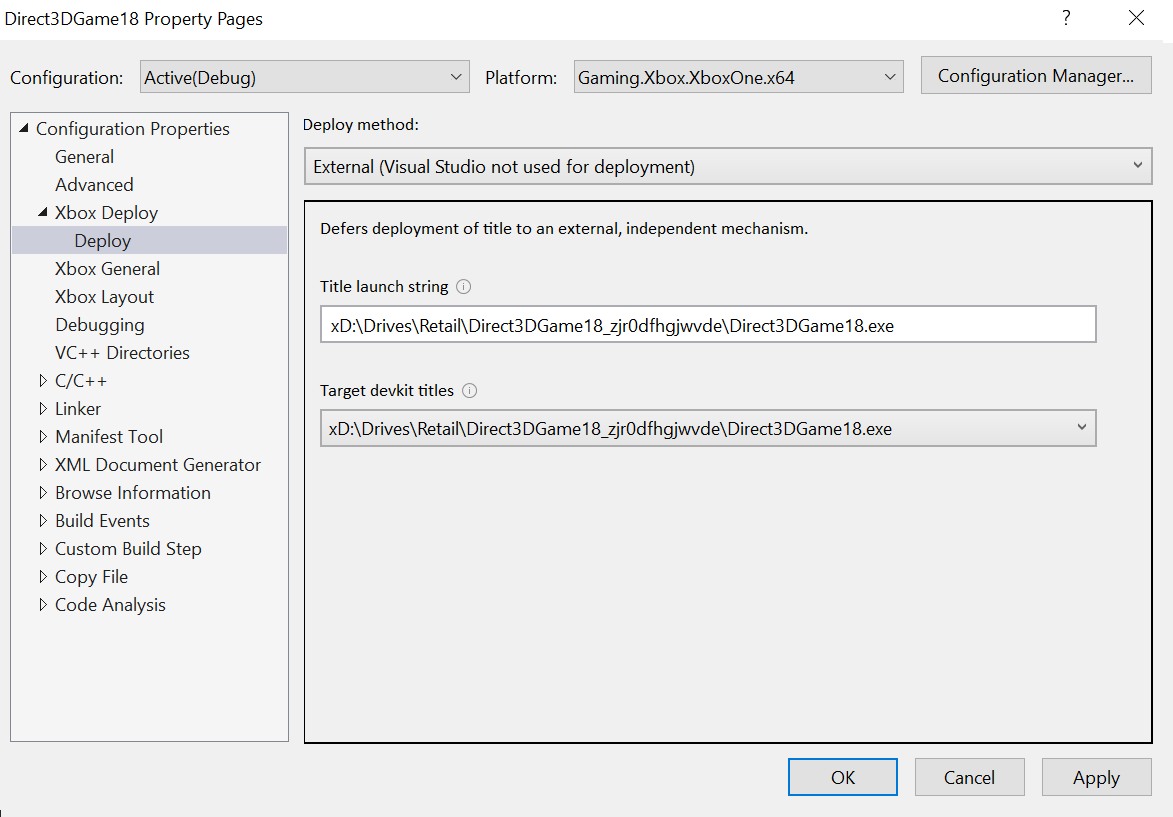Select the General property page

click(x=85, y=157)
